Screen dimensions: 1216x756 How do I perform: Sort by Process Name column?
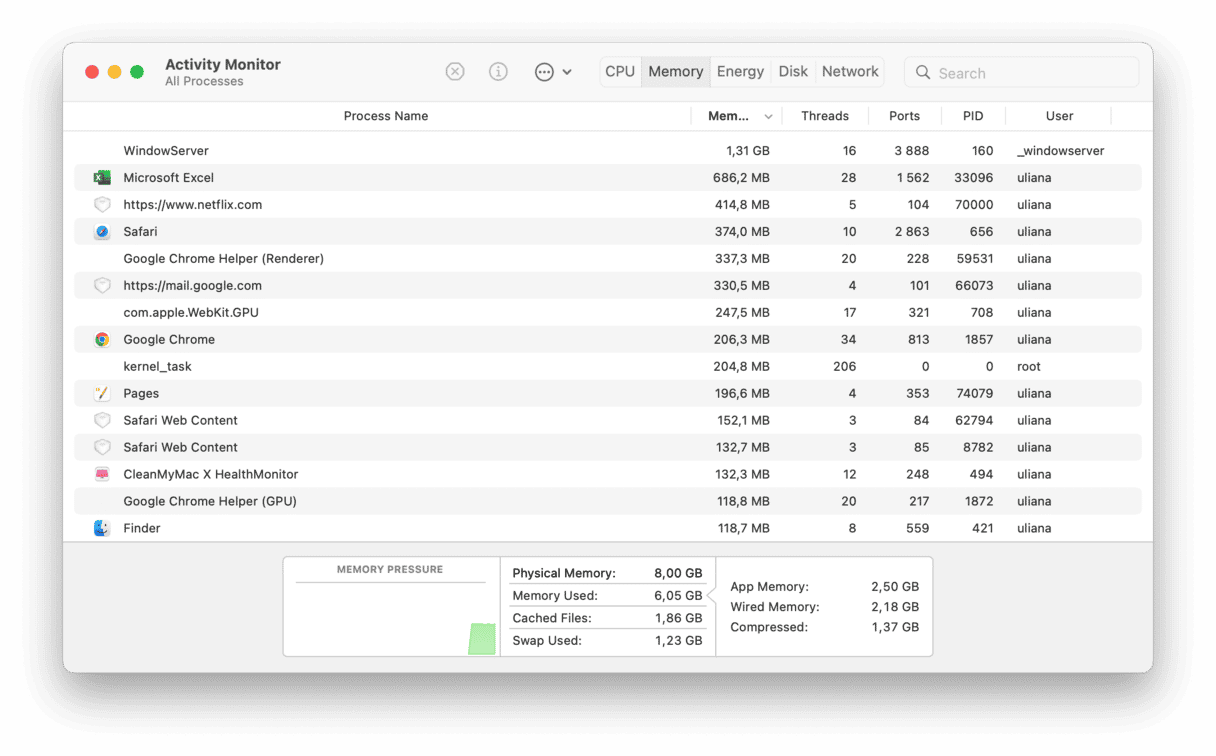click(x=386, y=116)
